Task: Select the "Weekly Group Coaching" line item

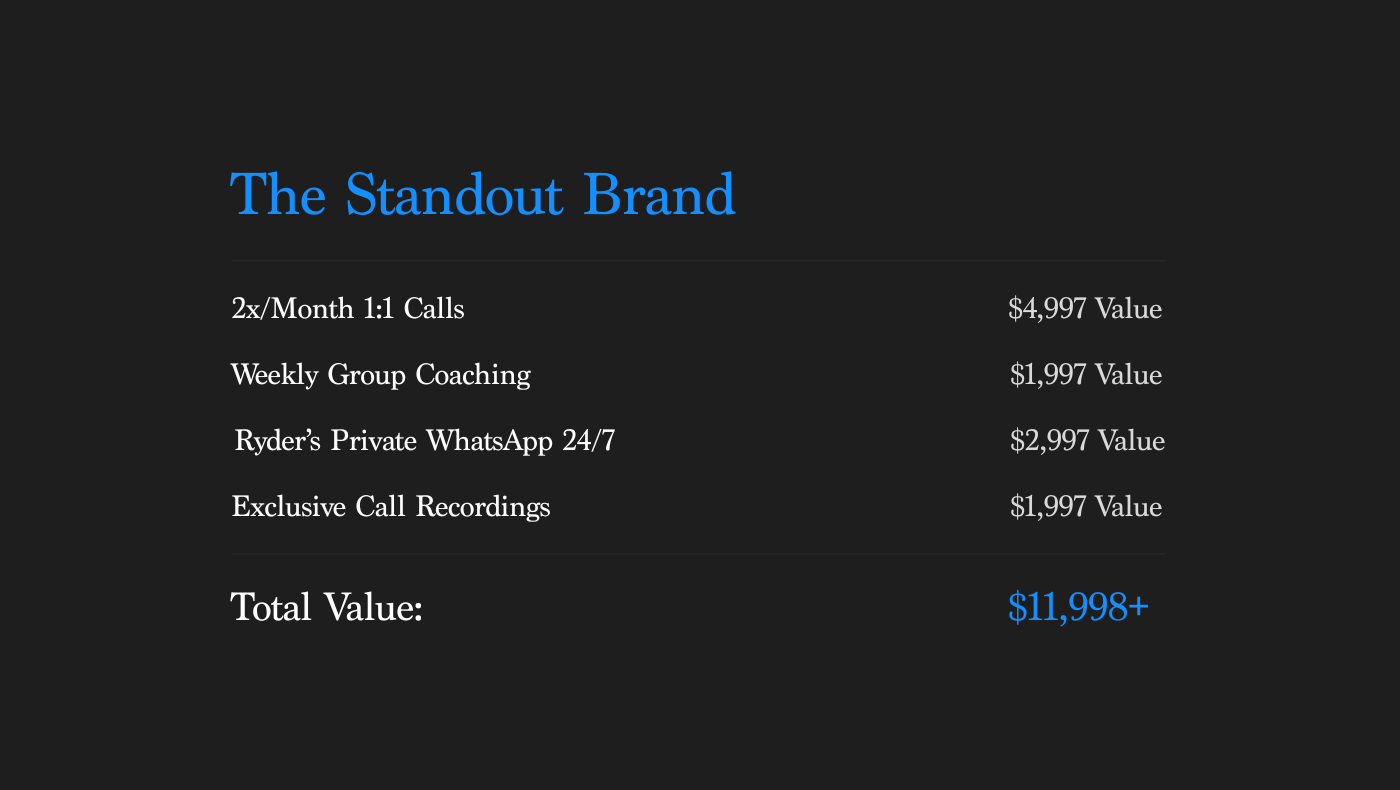Action: (x=381, y=375)
